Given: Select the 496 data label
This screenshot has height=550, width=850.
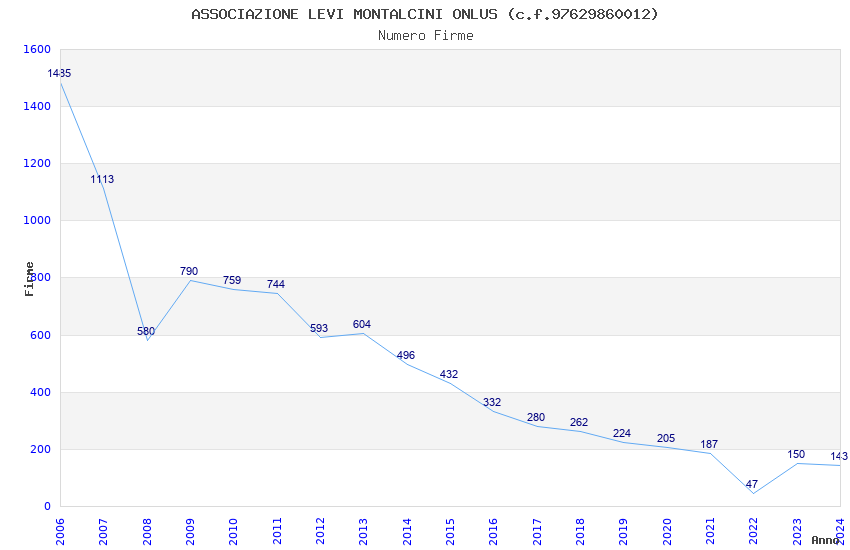Looking at the screenshot, I should [x=405, y=355].
